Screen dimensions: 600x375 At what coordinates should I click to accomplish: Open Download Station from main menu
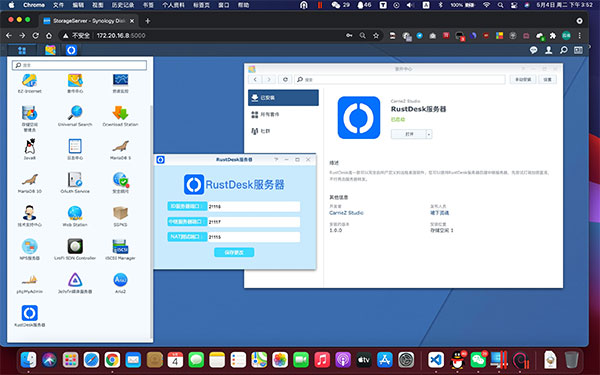click(x=120, y=116)
